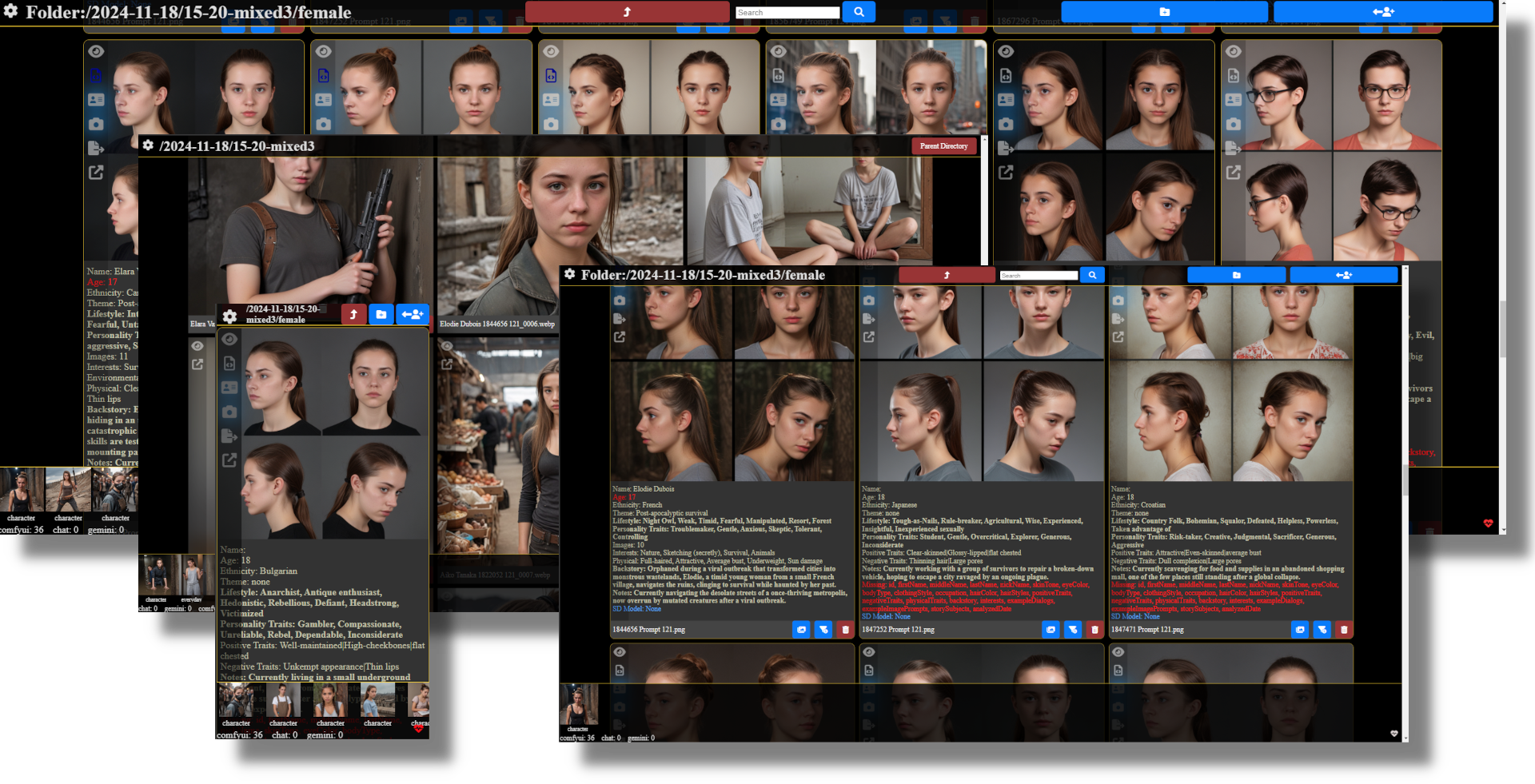This screenshot has width=1535, height=784.
Task: Open blue code-file icon on Elara card
Action: coord(96,76)
